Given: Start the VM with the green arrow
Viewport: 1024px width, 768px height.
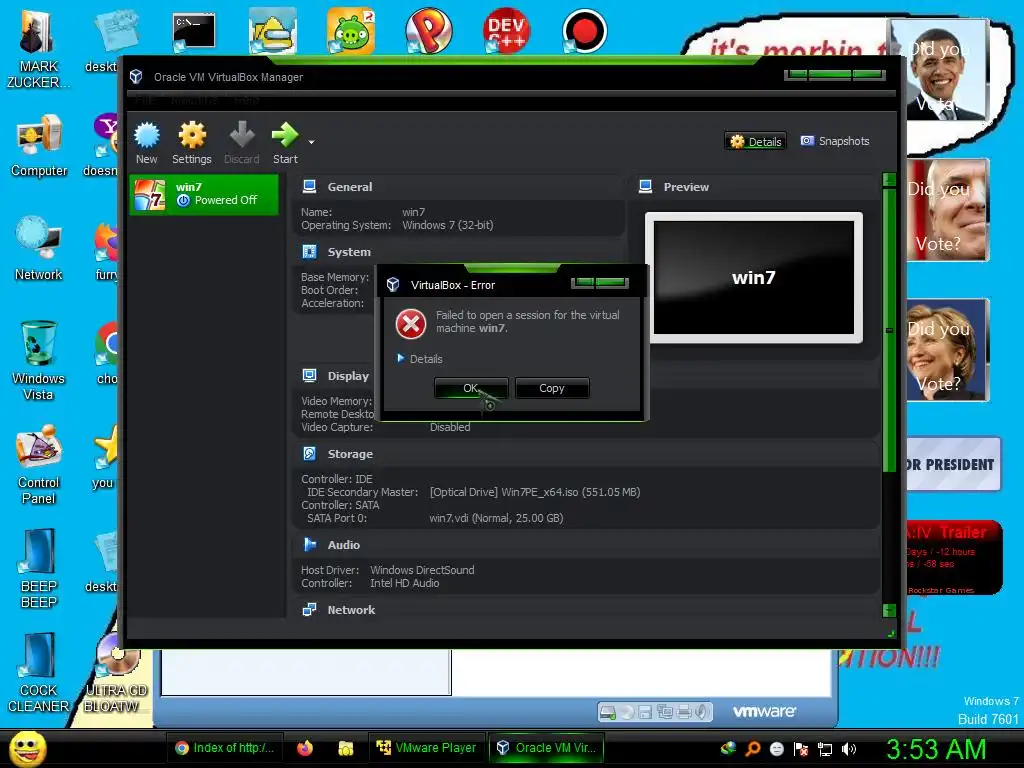Looking at the screenshot, I should (x=285, y=142).
